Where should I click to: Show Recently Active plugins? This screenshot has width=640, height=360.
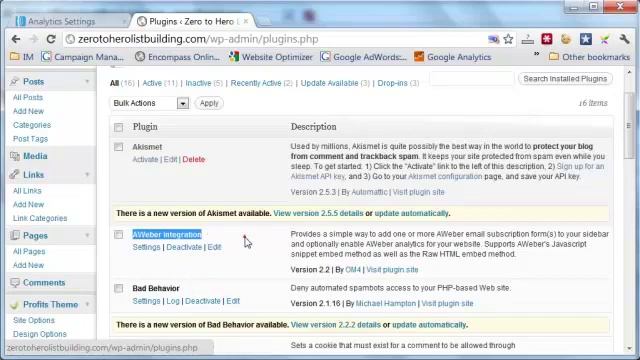[256, 83]
